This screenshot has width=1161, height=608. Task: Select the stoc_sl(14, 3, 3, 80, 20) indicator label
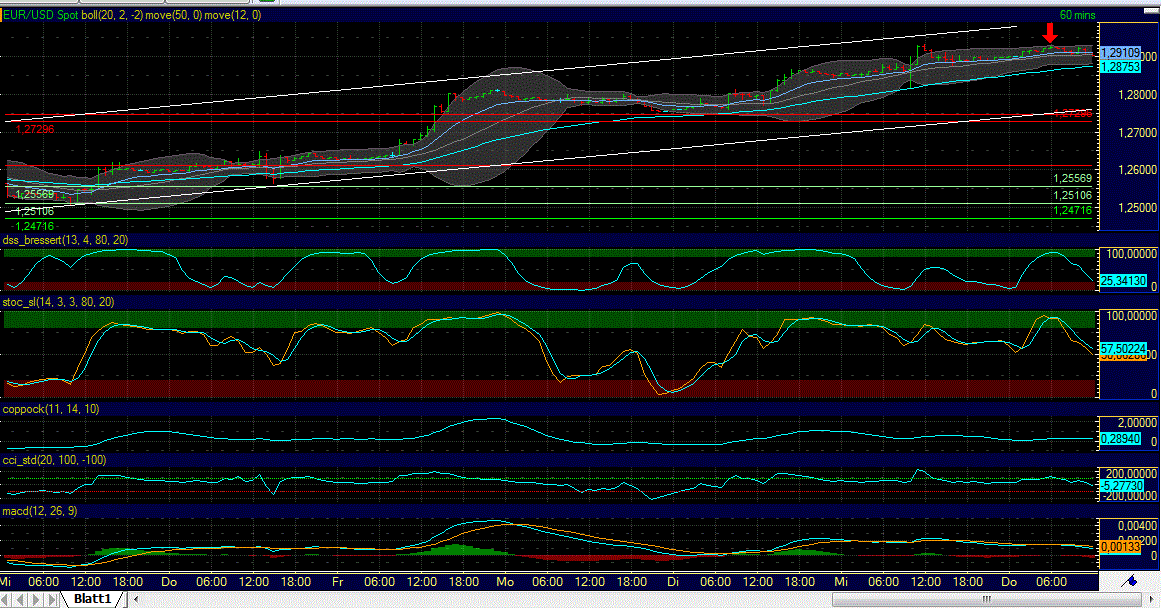[60, 301]
